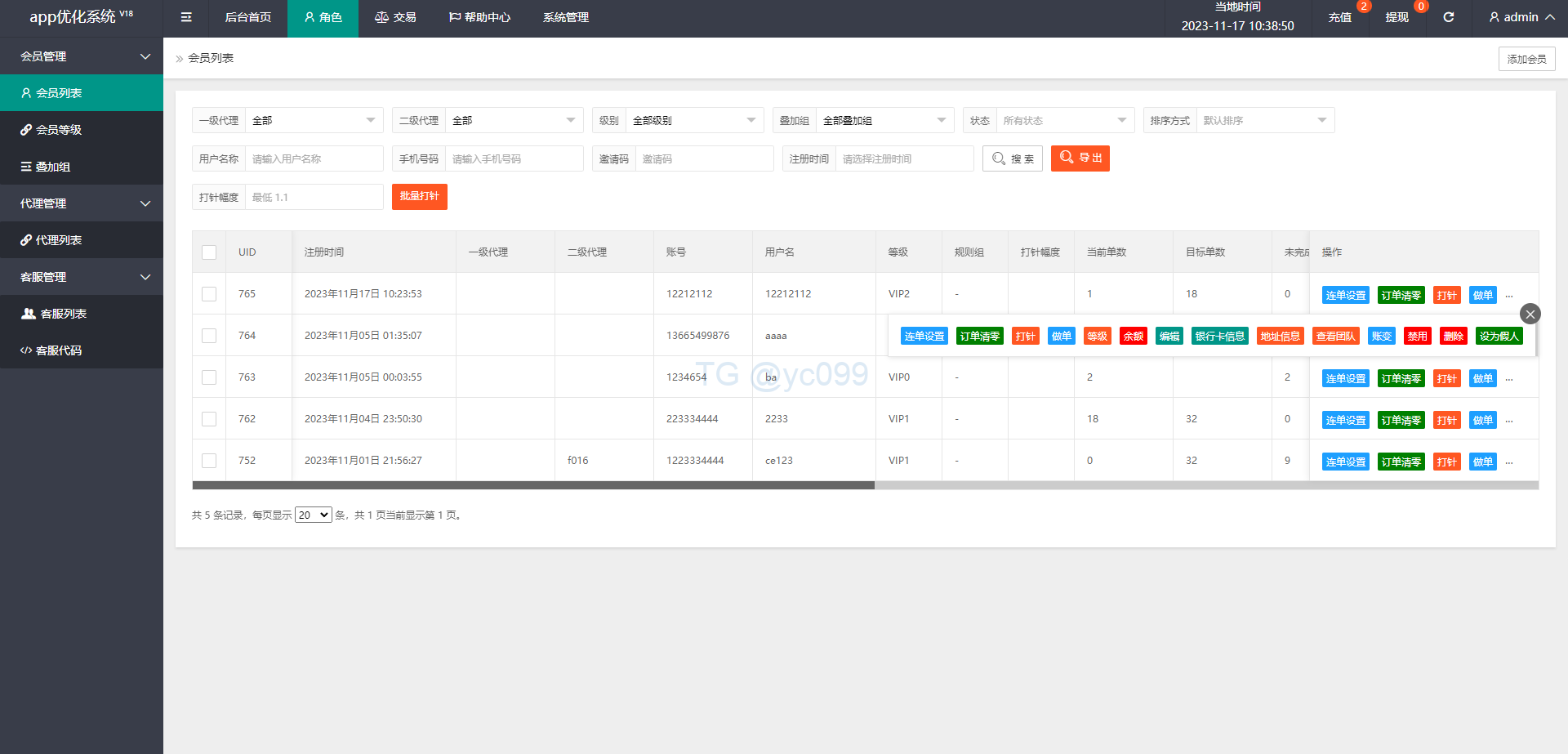The image size is (1568, 754).
Task: Toggle the select-all checkbox in table header
Action: pyautogui.click(x=209, y=252)
